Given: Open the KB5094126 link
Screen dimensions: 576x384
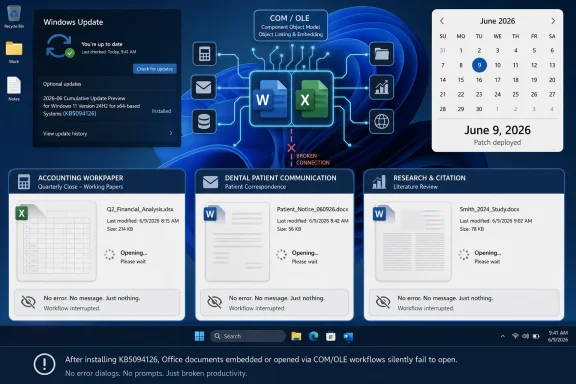Looking at the screenshot, I should click(80, 114).
